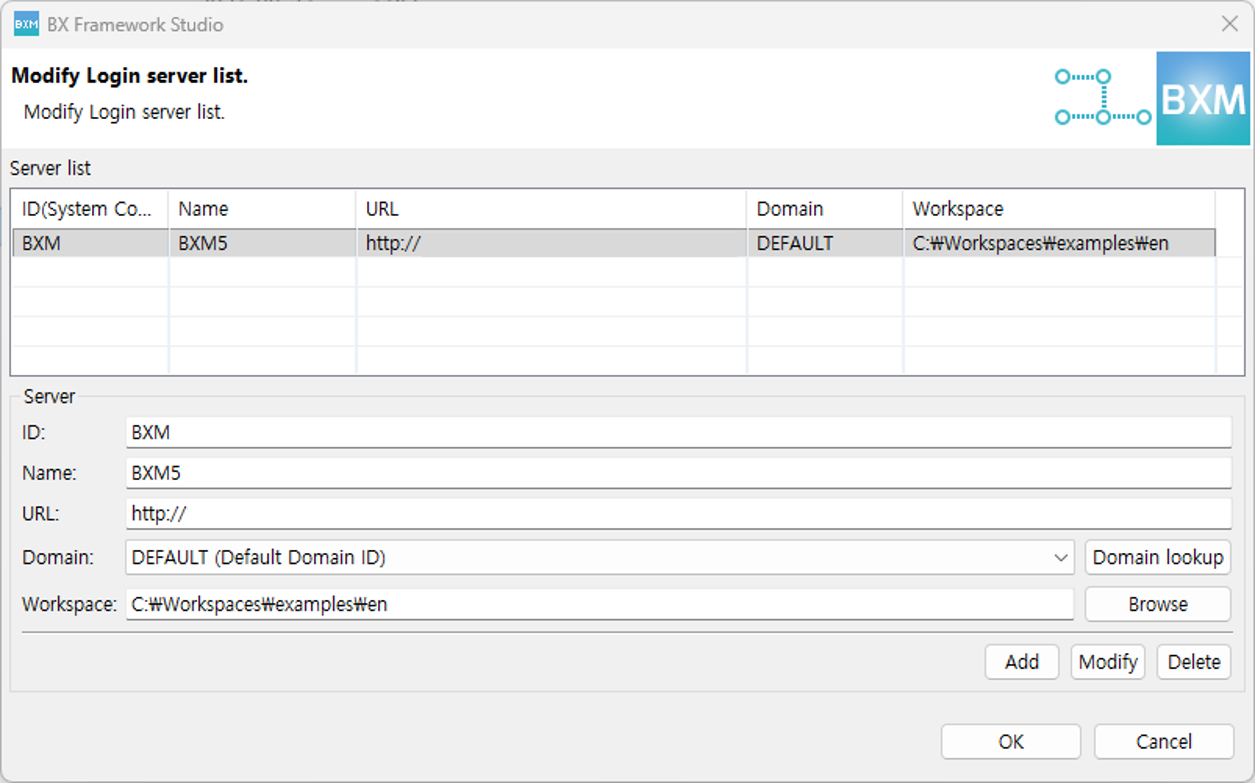Dismiss the dialog via Cancel
Image resolution: width=1255 pixels, height=783 pixels.
pos(1163,741)
